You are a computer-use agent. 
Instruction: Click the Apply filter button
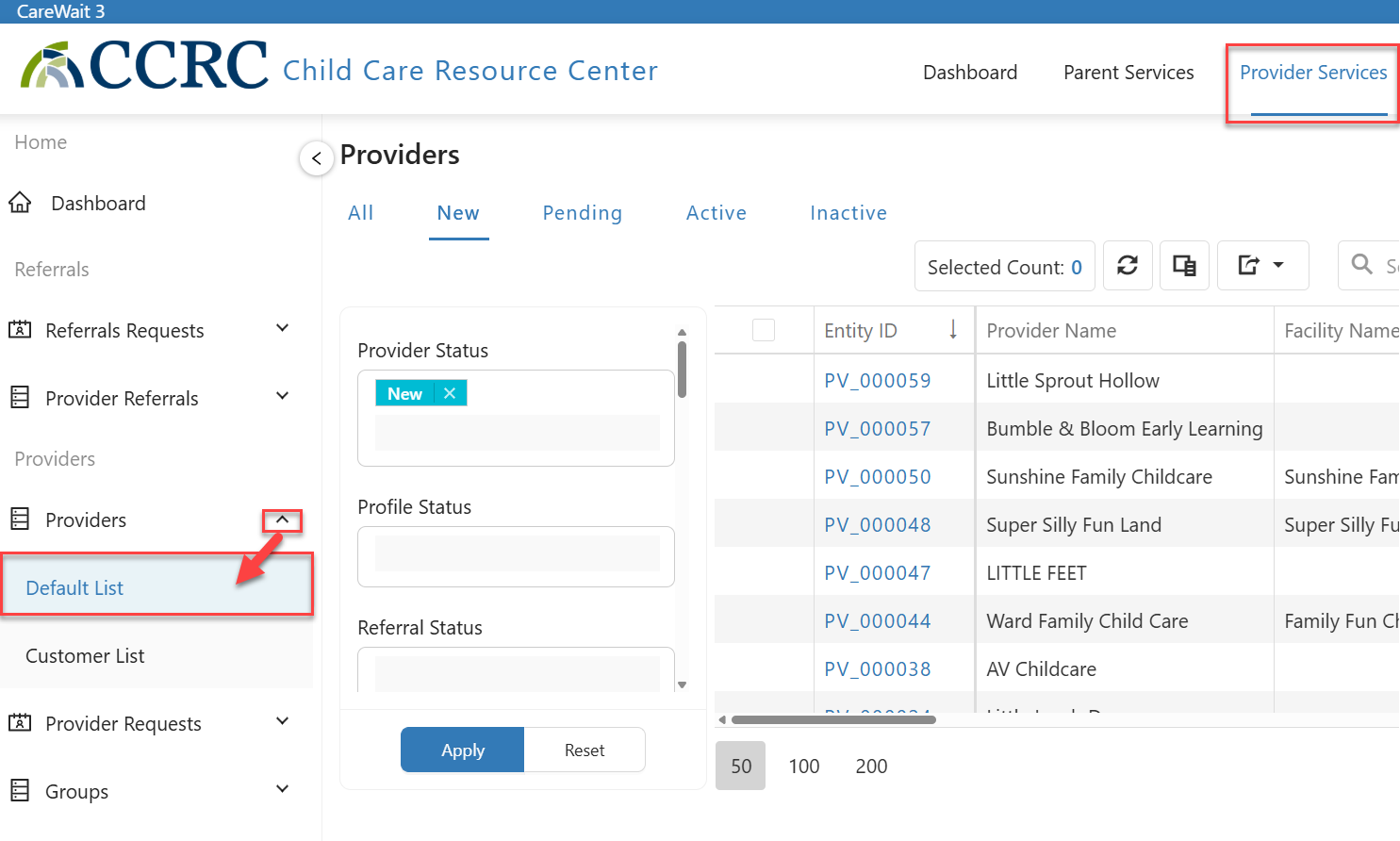tap(463, 750)
